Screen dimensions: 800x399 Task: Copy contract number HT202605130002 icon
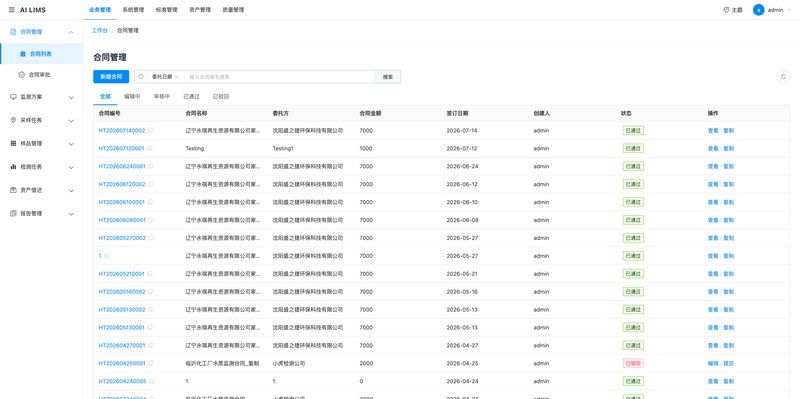point(151,310)
